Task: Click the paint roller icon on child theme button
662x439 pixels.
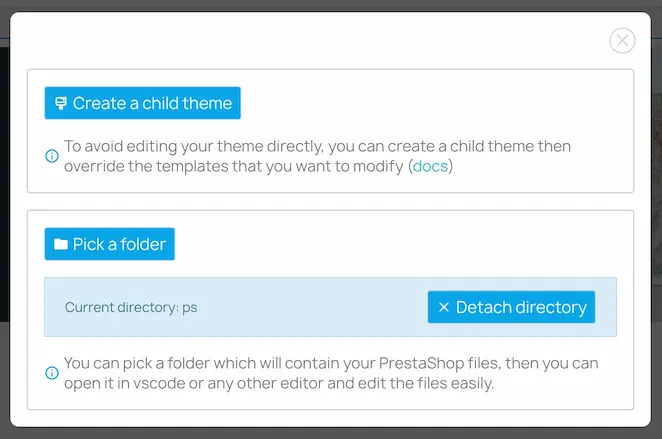Action: (x=61, y=103)
